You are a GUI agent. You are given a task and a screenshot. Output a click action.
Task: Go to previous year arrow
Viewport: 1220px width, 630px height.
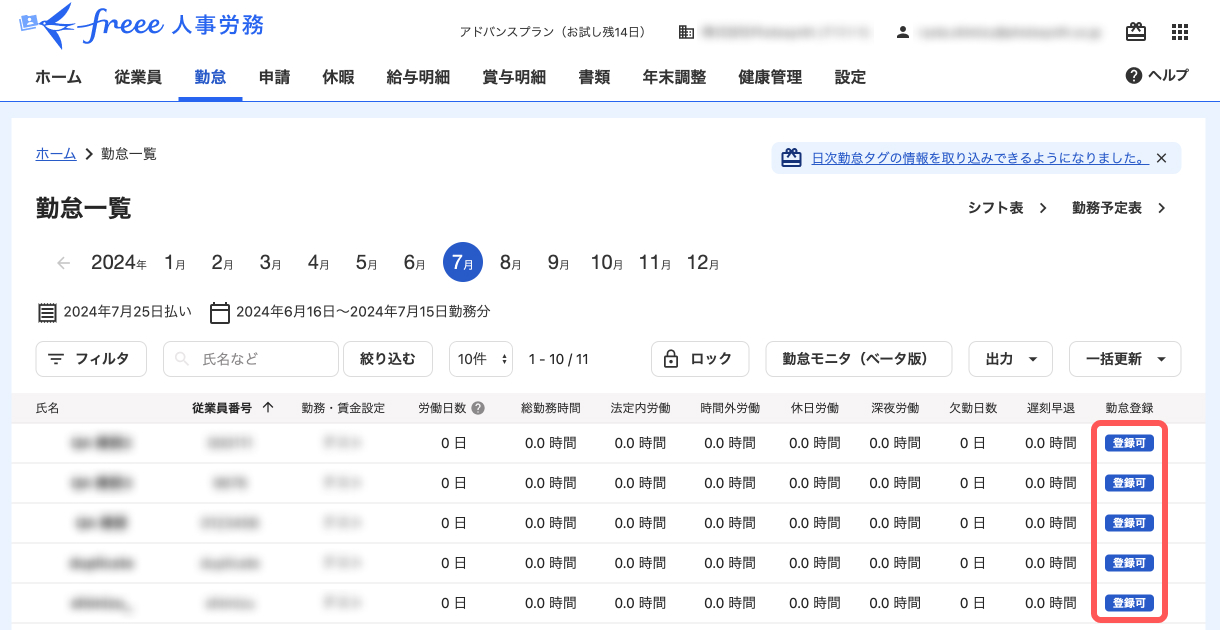tap(64, 263)
